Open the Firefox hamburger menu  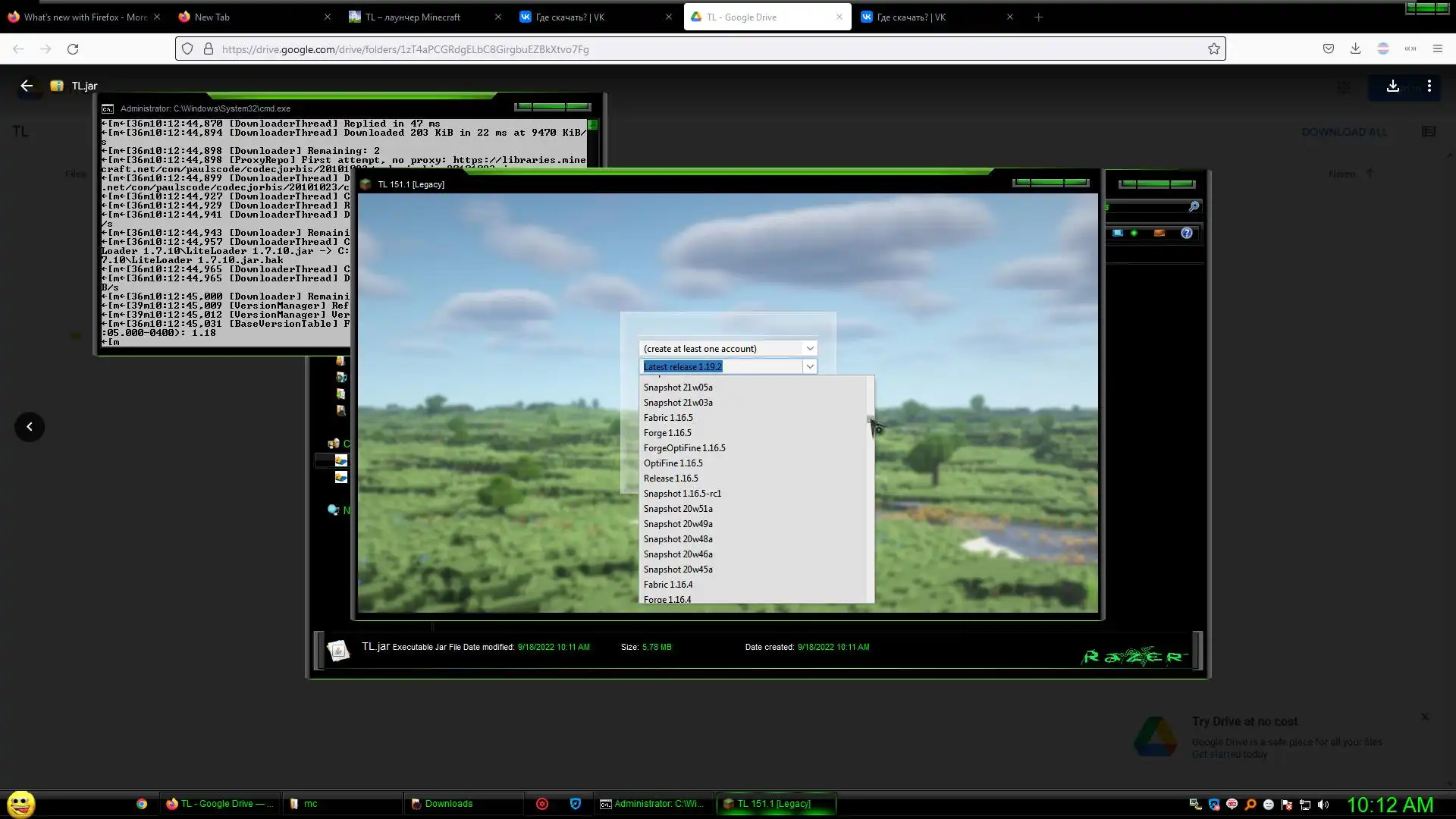point(1437,49)
